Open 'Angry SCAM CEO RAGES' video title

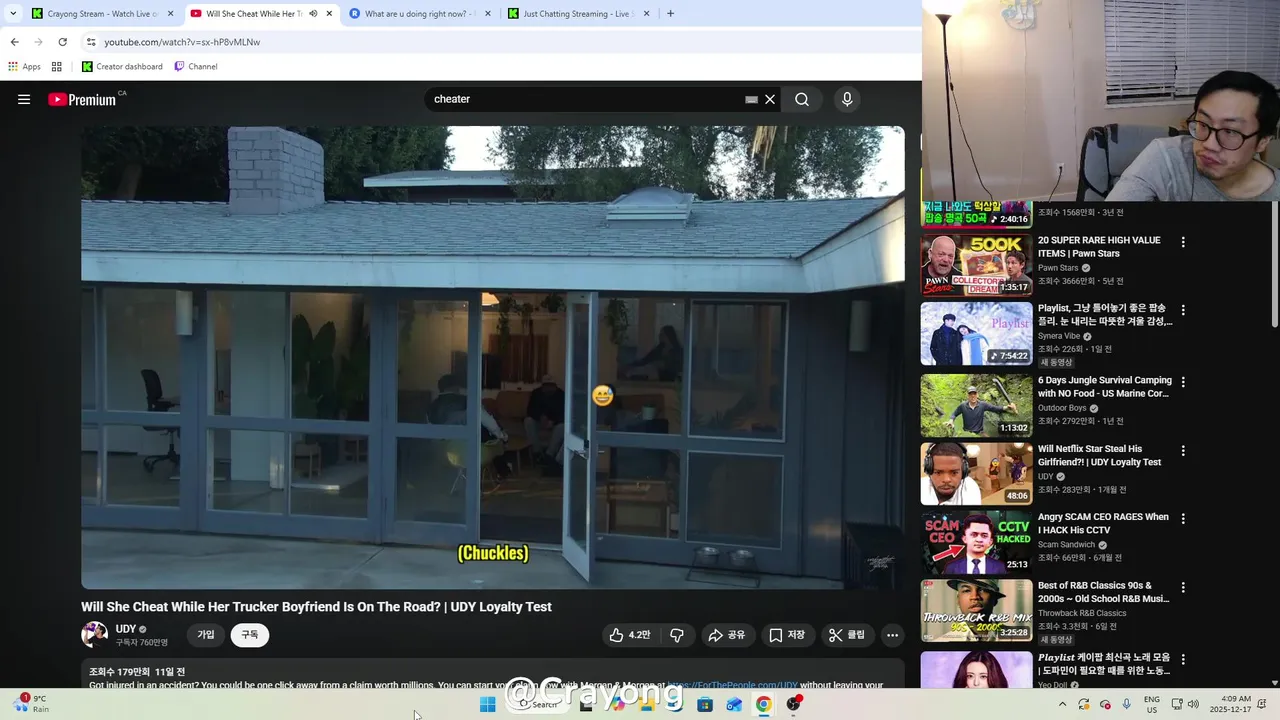[x=1103, y=524]
